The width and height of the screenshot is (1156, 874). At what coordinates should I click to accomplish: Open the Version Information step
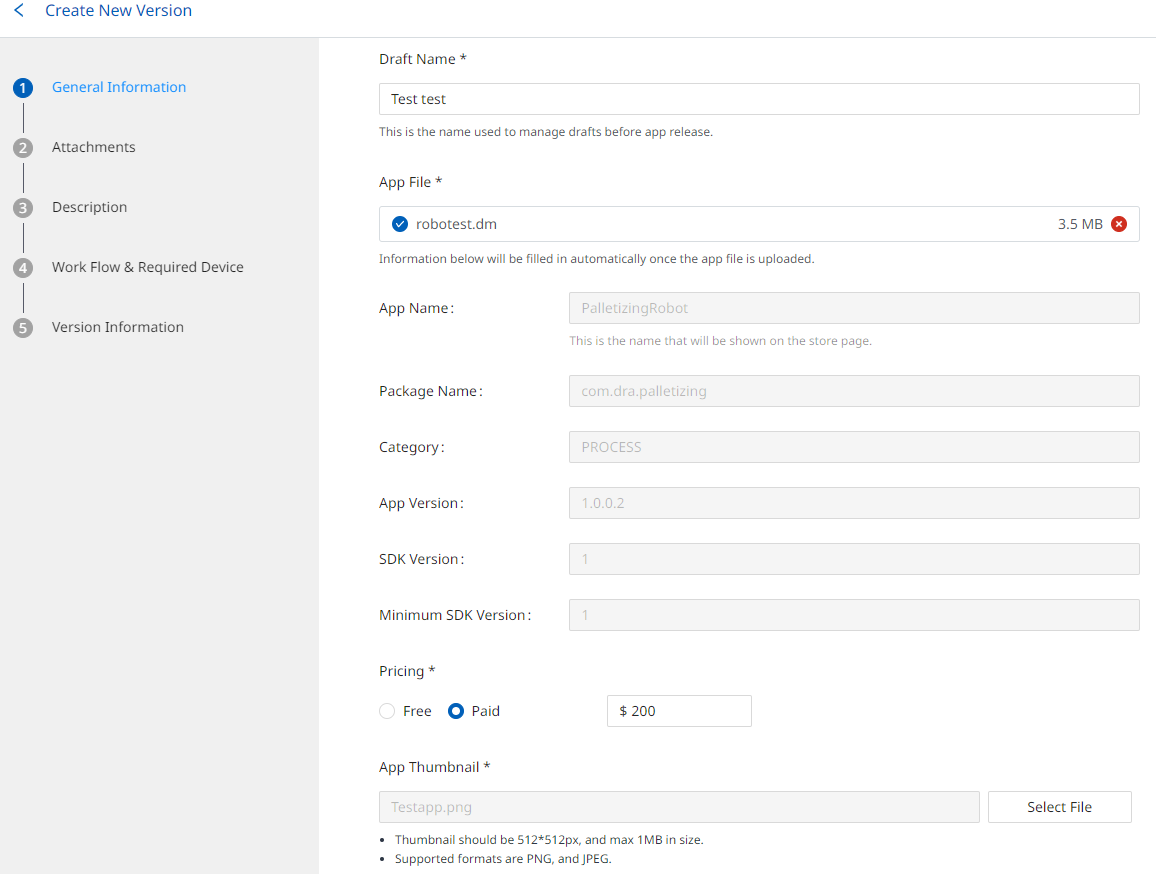118,327
